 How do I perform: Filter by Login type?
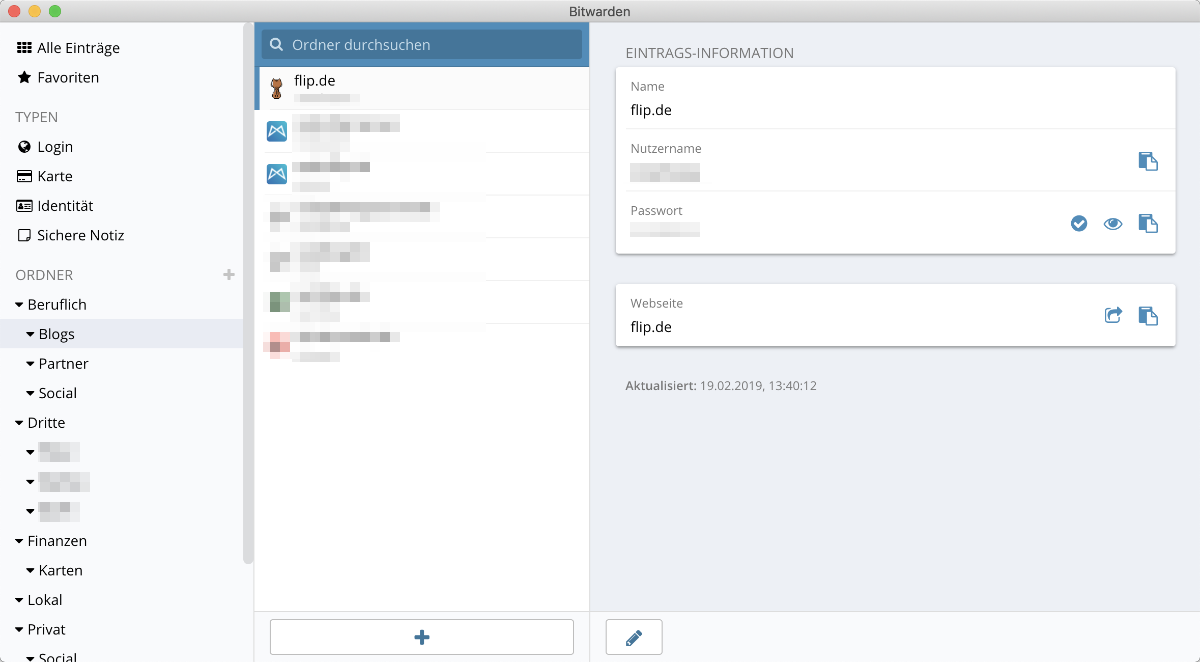tap(54, 147)
